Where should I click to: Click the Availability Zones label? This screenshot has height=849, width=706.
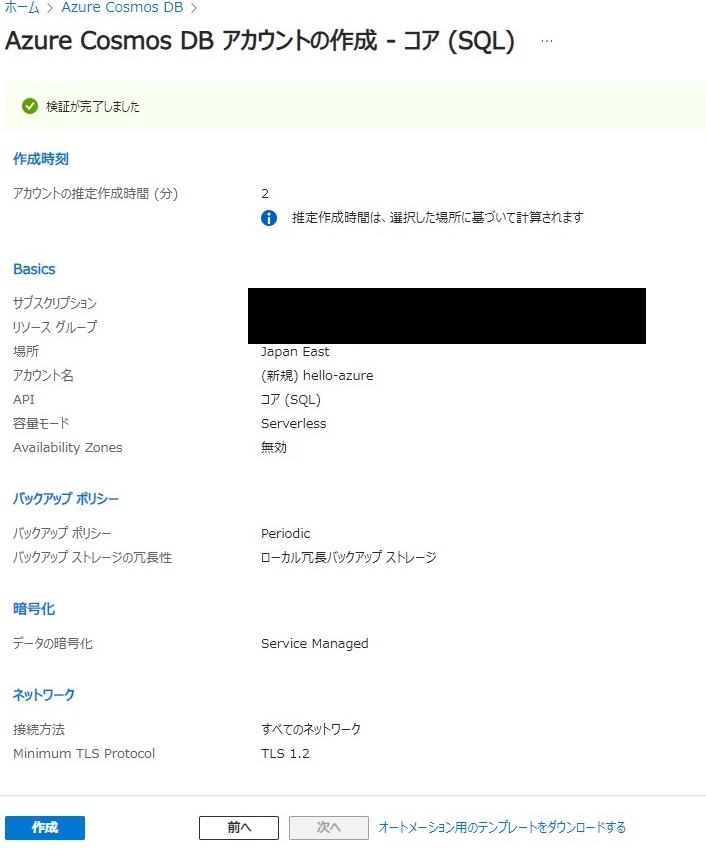click(x=68, y=447)
